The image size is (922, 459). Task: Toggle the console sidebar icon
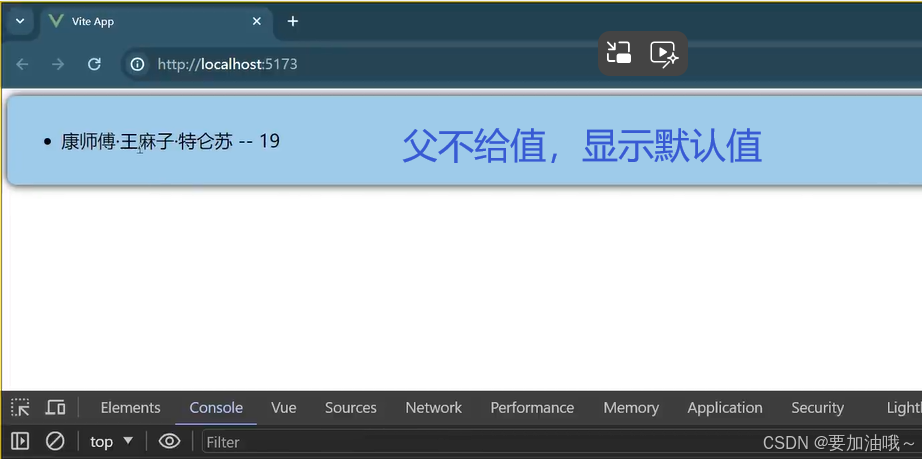tap(21, 441)
